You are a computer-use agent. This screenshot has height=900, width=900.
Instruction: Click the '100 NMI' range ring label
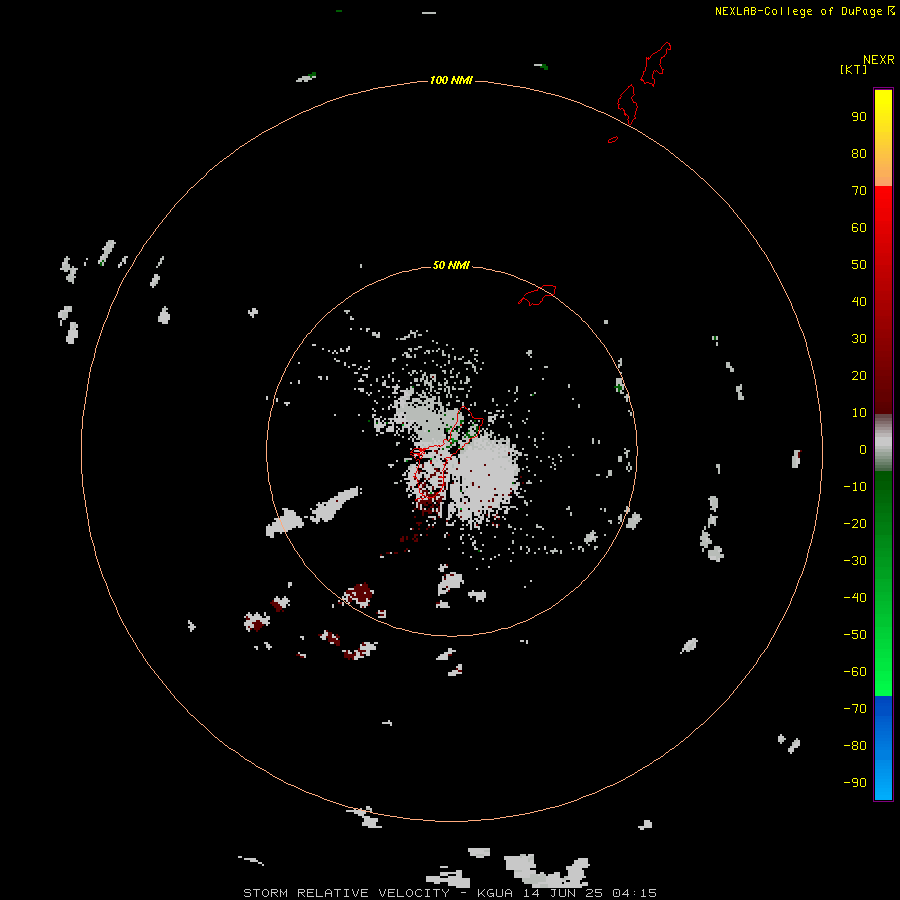(x=451, y=80)
